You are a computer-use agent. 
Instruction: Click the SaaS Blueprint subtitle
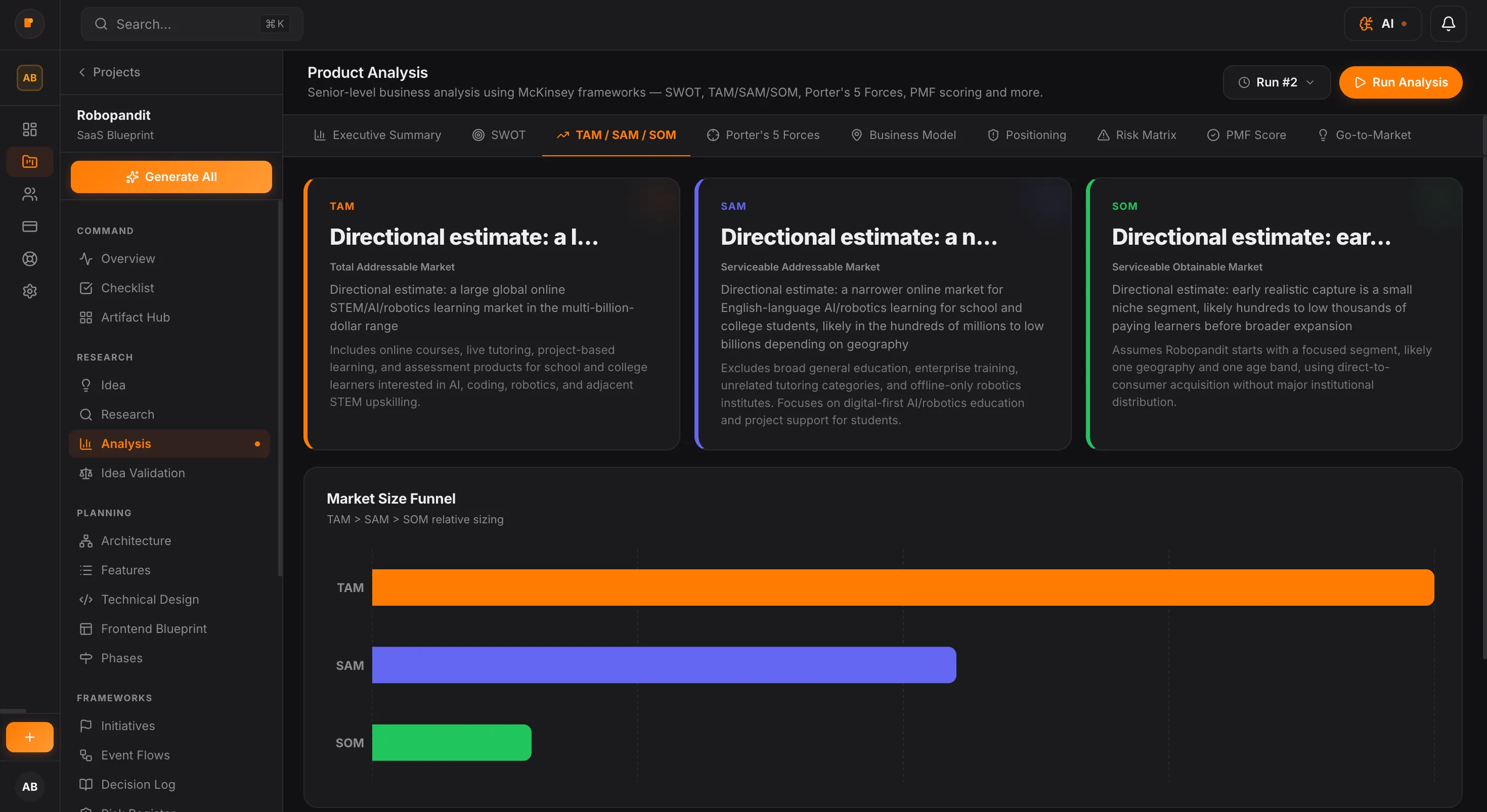click(x=115, y=135)
